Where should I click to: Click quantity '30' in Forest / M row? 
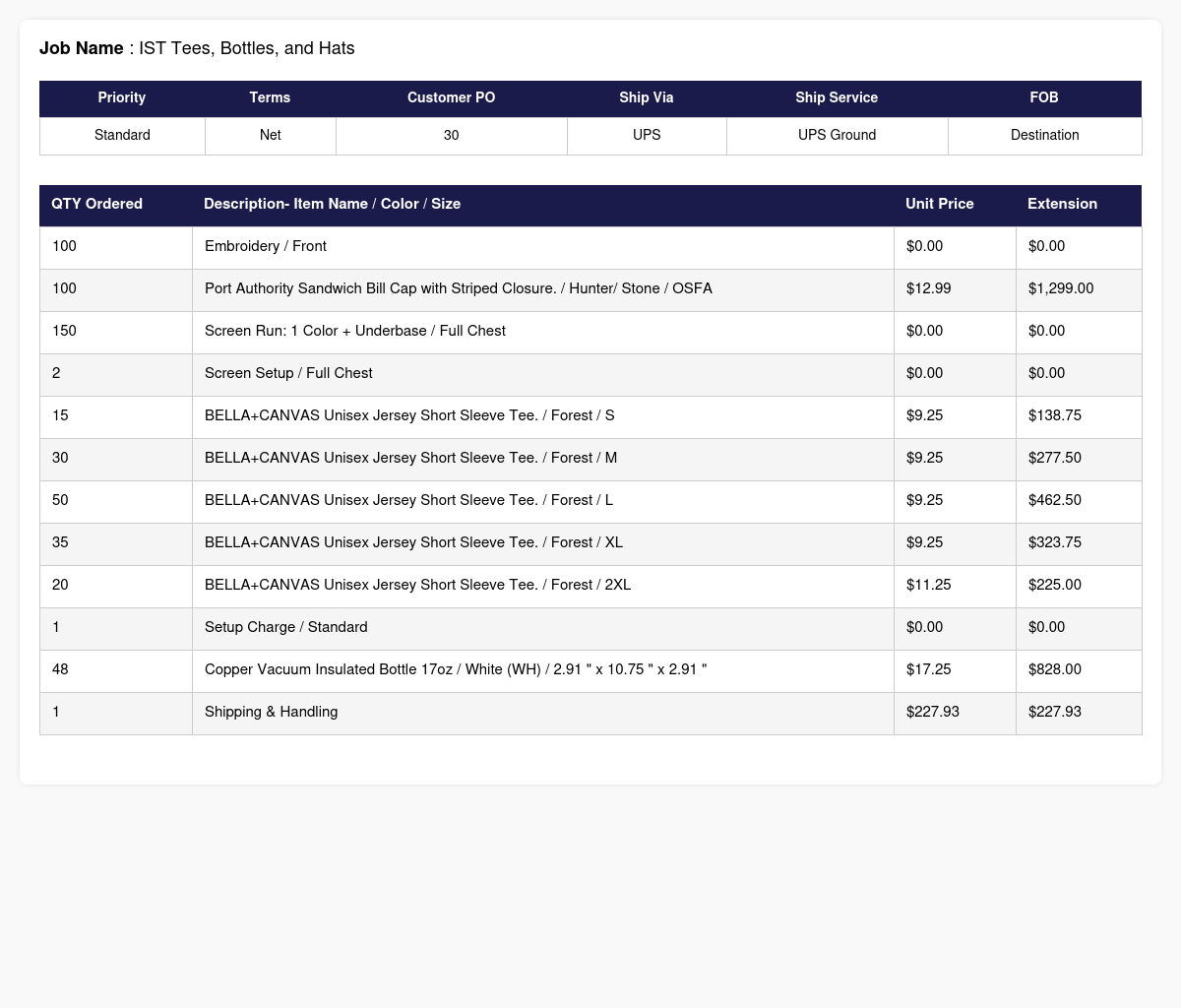60,458
